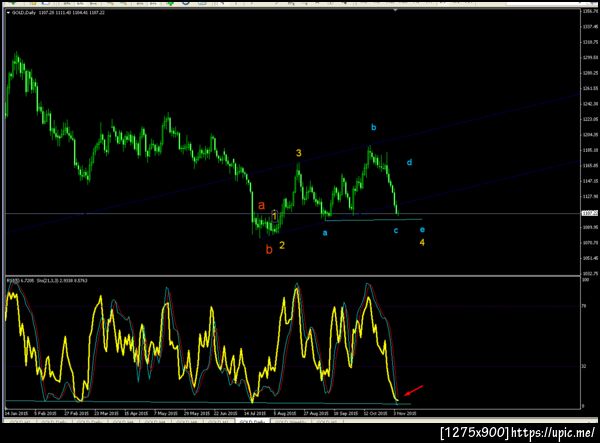Click the indicator scale value '30'
This screenshot has width=600, height=443.
[x=584, y=366]
